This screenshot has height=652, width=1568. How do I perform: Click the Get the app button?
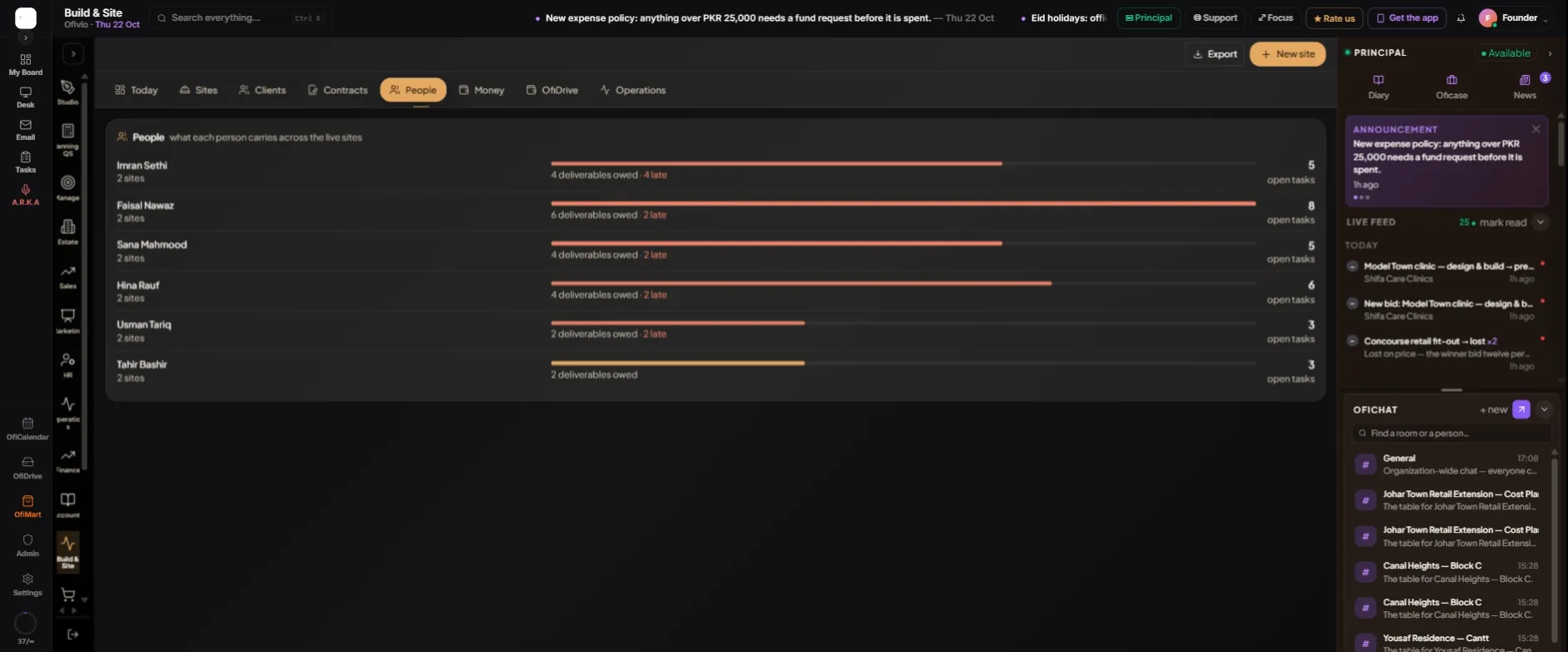[x=1407, y=18]
